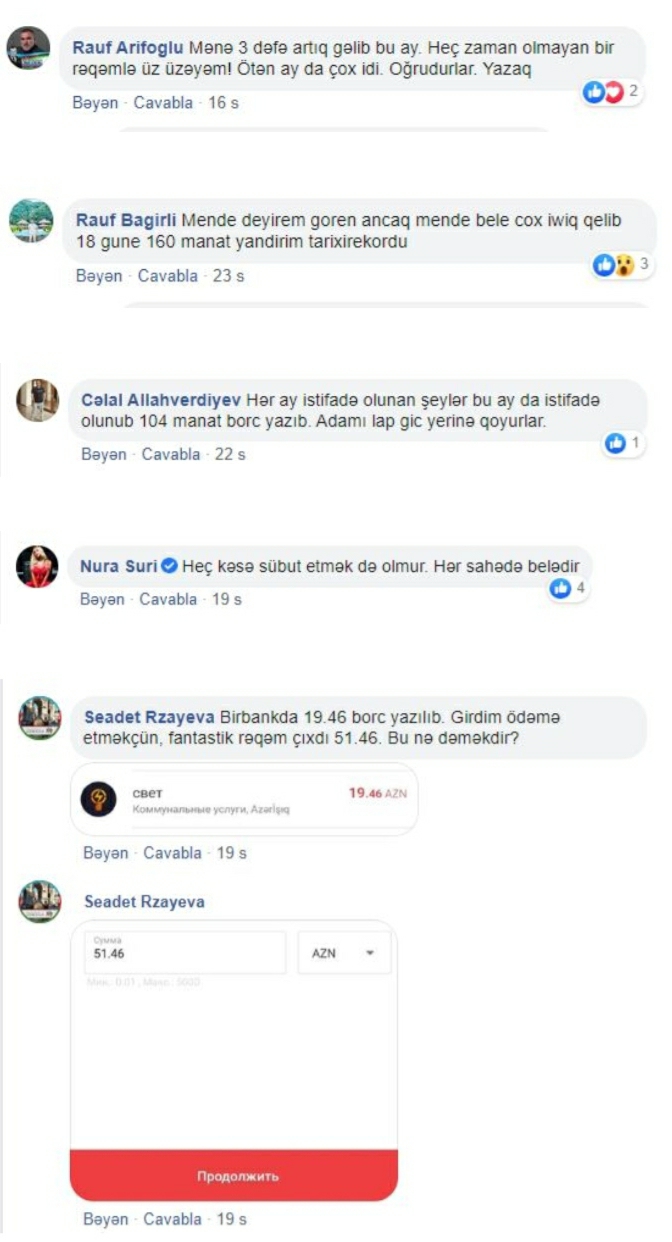The width and height of the screenshot is (672, 1242).
Task: Click the red Продолжить button
Action: pos(234,1176)
